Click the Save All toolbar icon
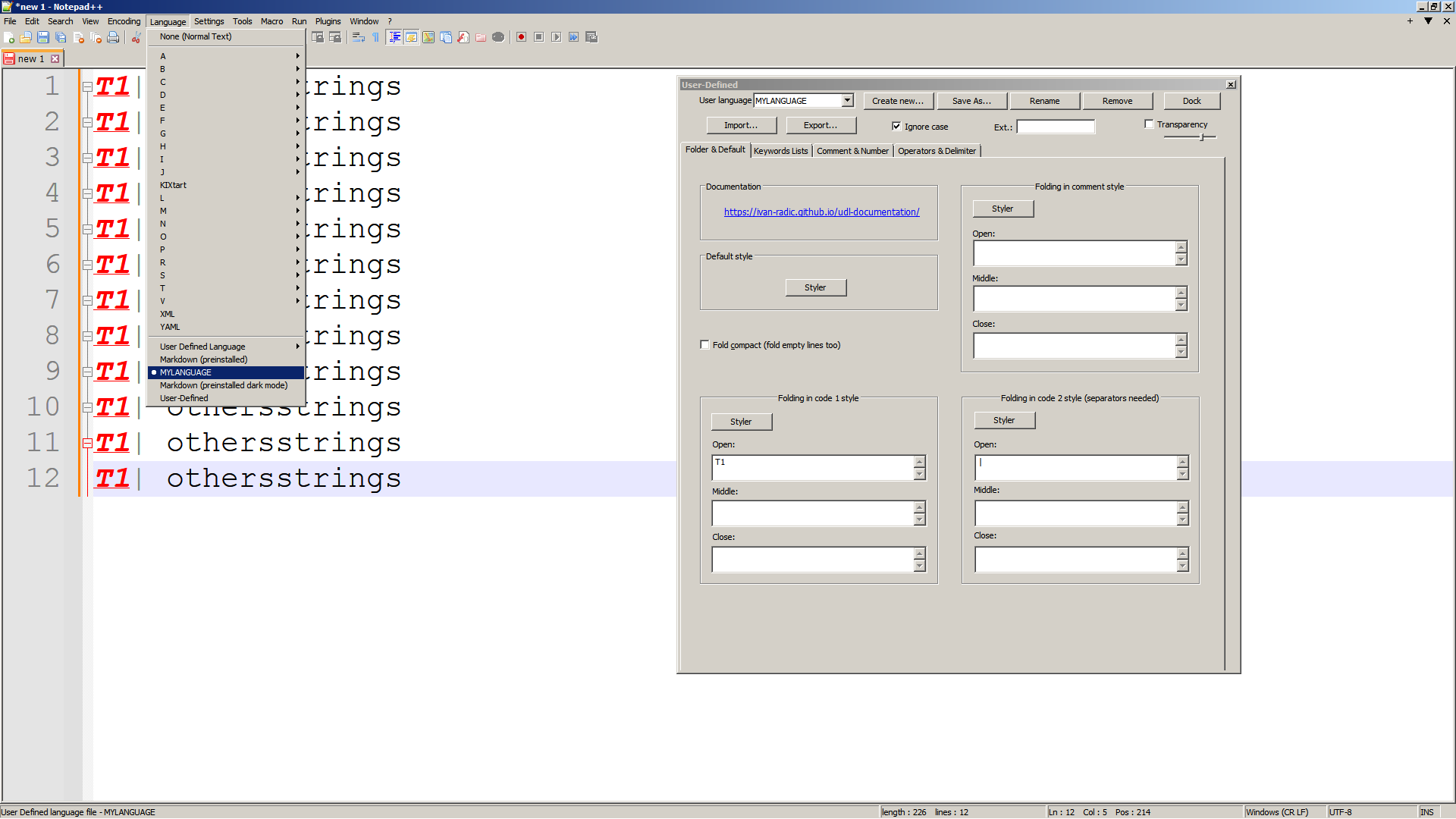 pyautogui.click(x=61, y=37)
